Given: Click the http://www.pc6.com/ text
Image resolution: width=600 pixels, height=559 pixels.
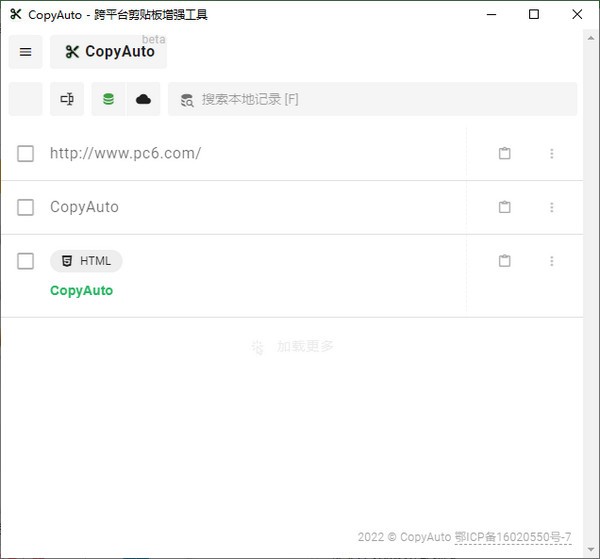Looking at the screenshot, I should click(126, 153).
